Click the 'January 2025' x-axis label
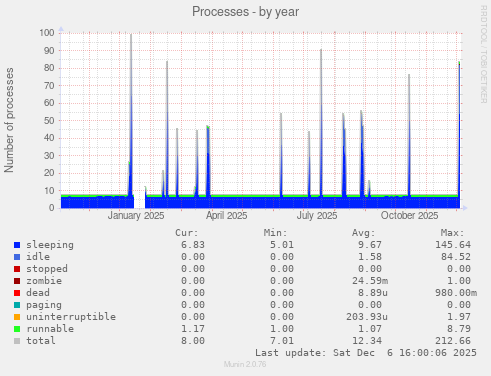Viewport: 491px width, 376px height. pyautogui.click(x=136, y=216)
